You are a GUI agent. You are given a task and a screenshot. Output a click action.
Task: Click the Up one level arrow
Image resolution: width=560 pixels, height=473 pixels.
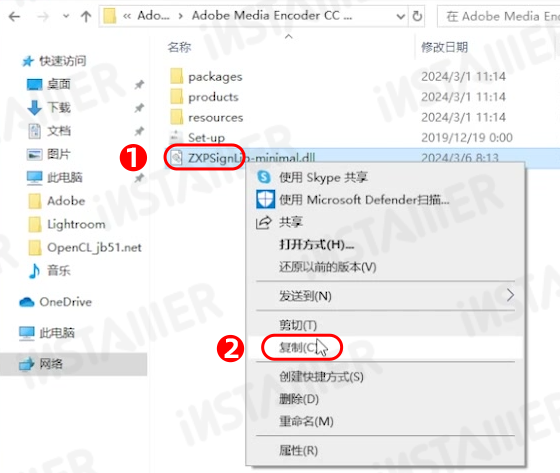pos(86,16)
